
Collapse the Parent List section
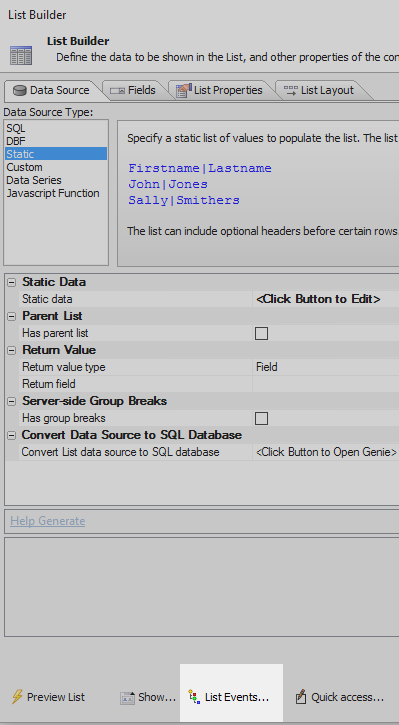coord(12,317)
